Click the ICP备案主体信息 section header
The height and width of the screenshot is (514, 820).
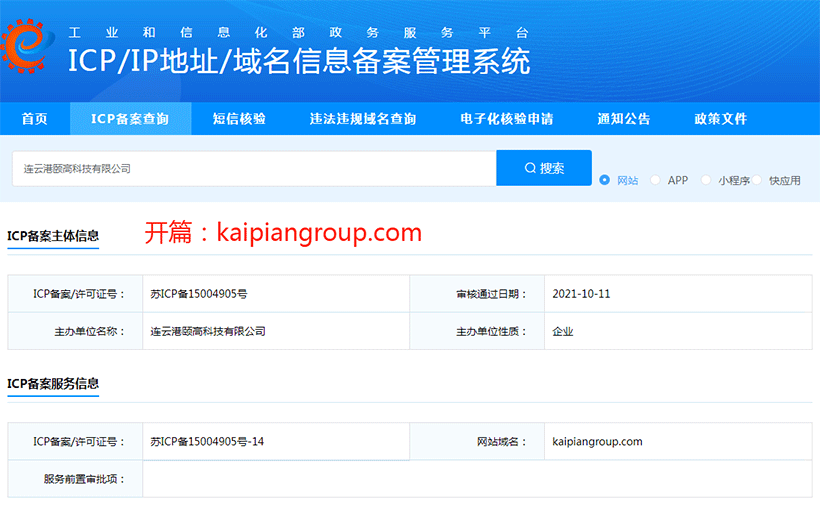(53, 236)
